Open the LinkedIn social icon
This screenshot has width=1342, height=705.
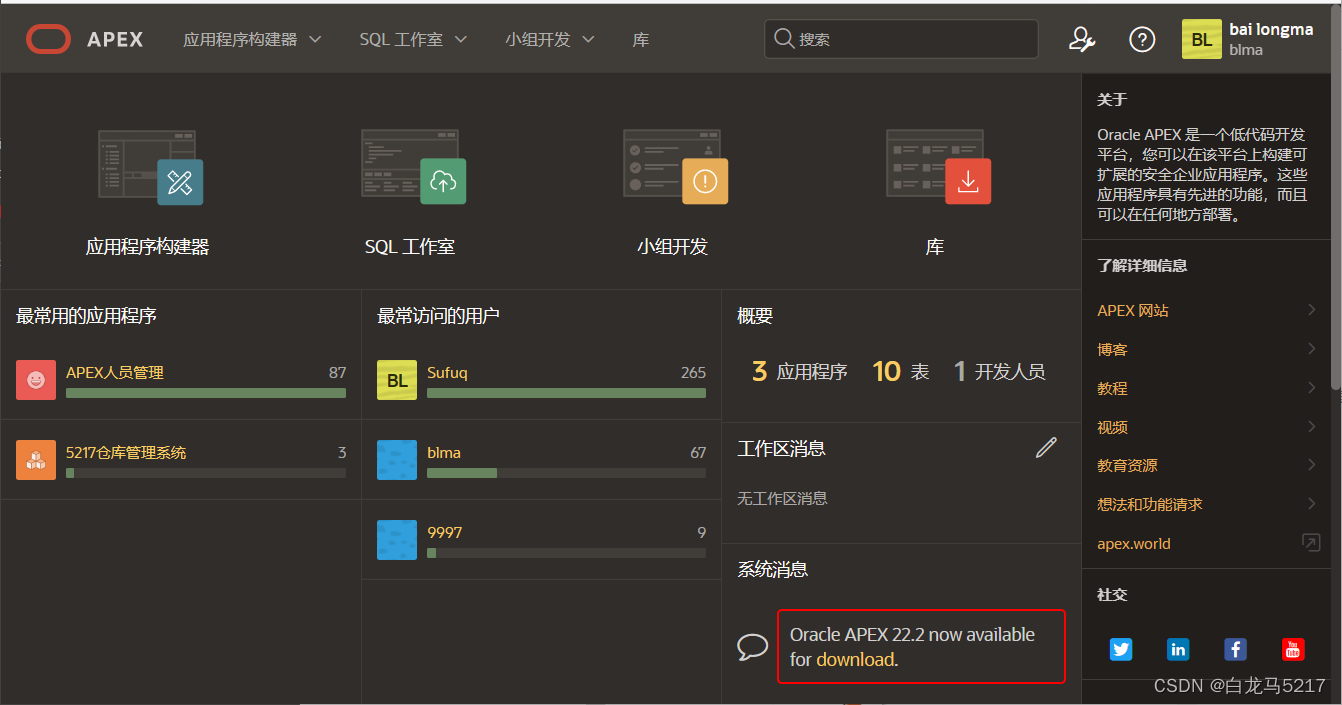tap(1178, 649)
